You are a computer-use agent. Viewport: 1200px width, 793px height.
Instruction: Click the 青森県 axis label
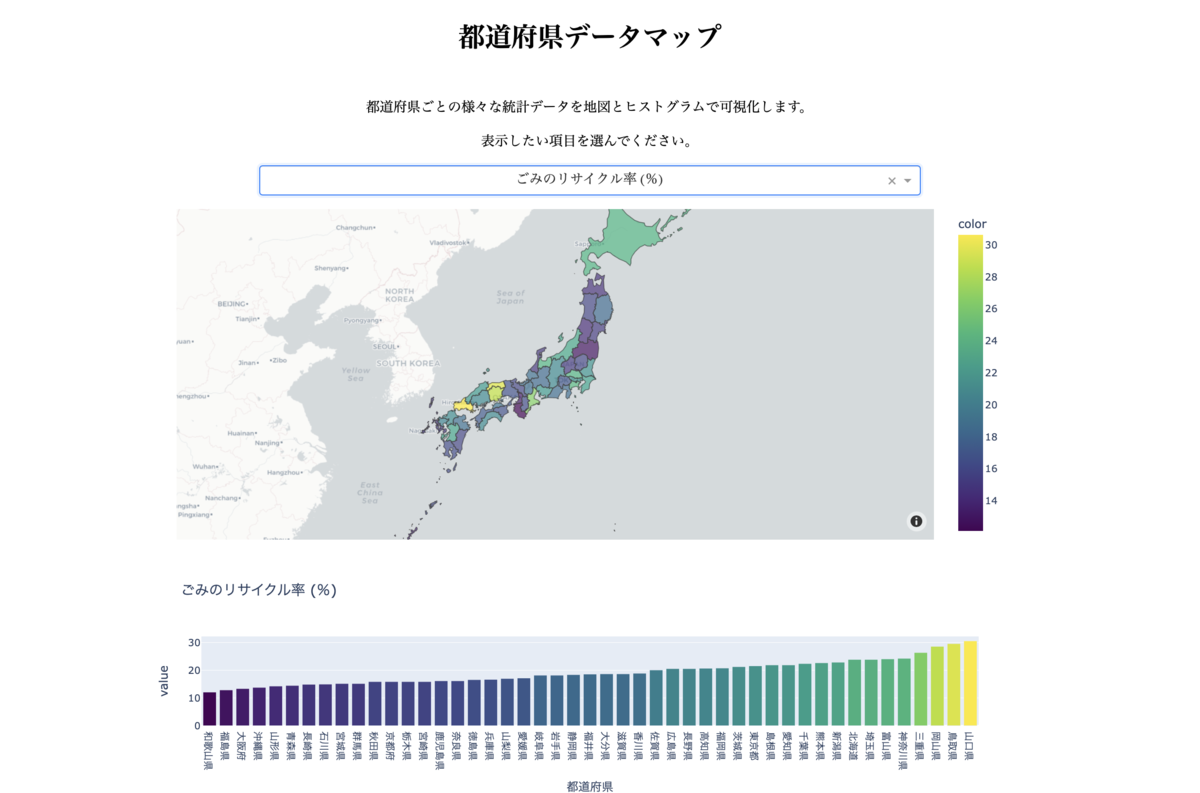292,745
